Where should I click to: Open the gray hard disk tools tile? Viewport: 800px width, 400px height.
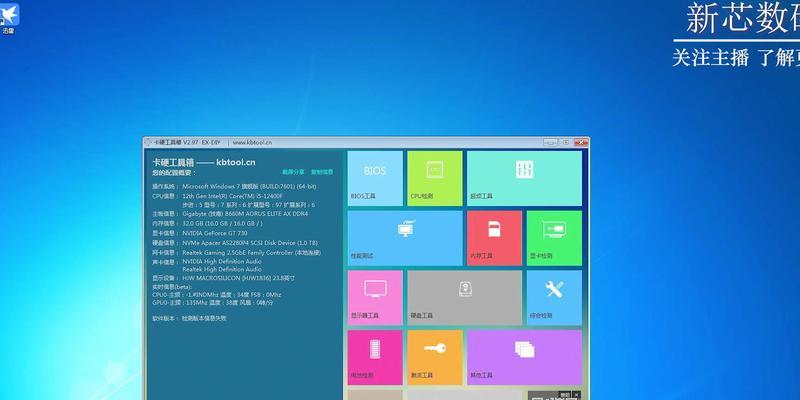click(x=464, y=297)
